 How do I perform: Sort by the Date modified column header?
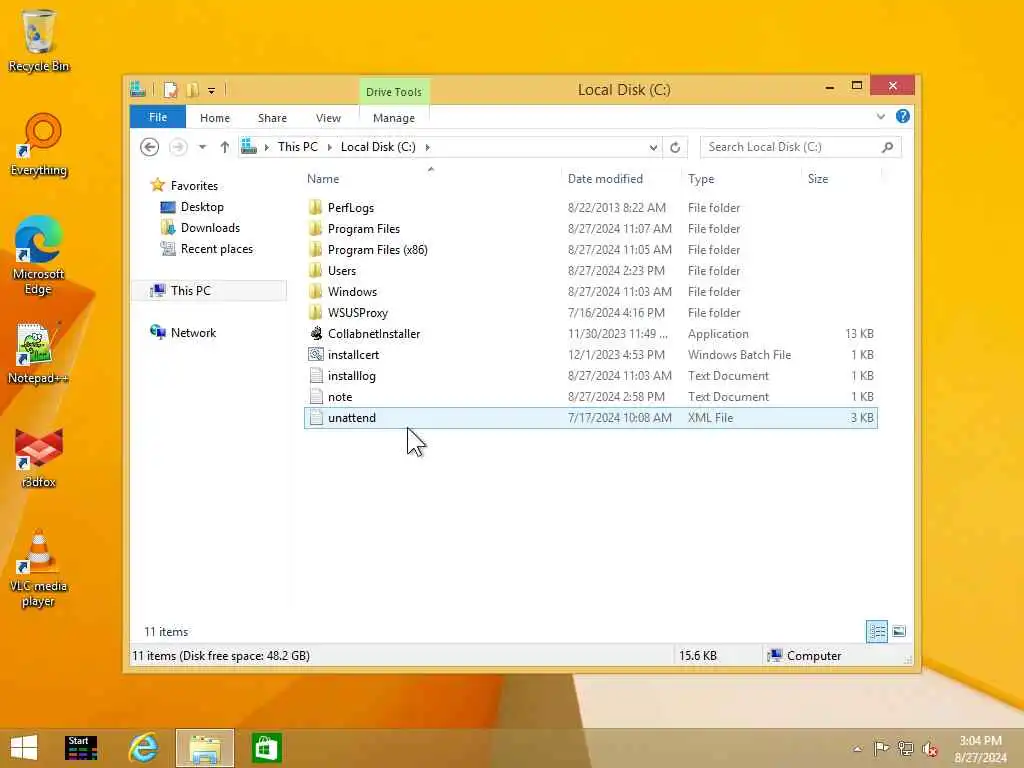click(x=620, y=179)
